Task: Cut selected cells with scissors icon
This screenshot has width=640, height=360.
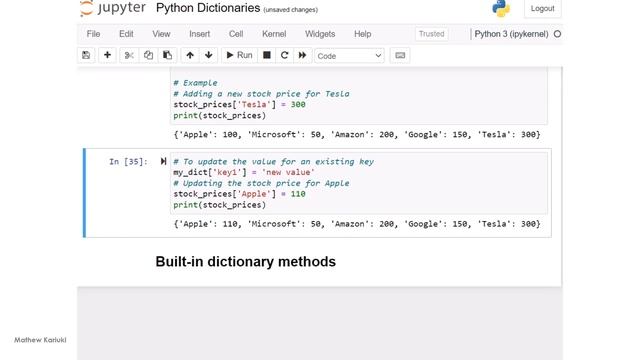Action: coord(129,55)
